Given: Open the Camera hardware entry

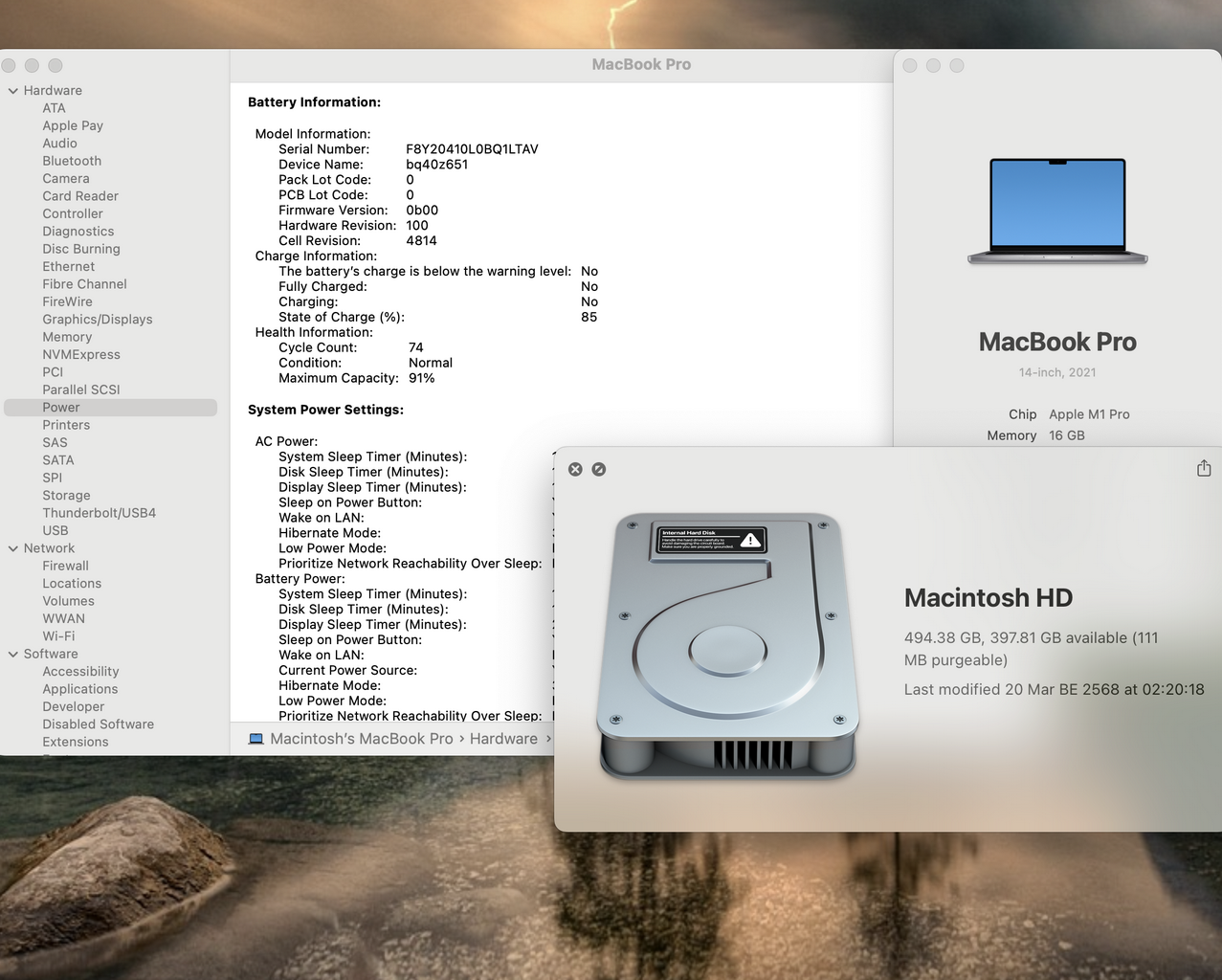Looking at the screenshot, I should 66,179.
